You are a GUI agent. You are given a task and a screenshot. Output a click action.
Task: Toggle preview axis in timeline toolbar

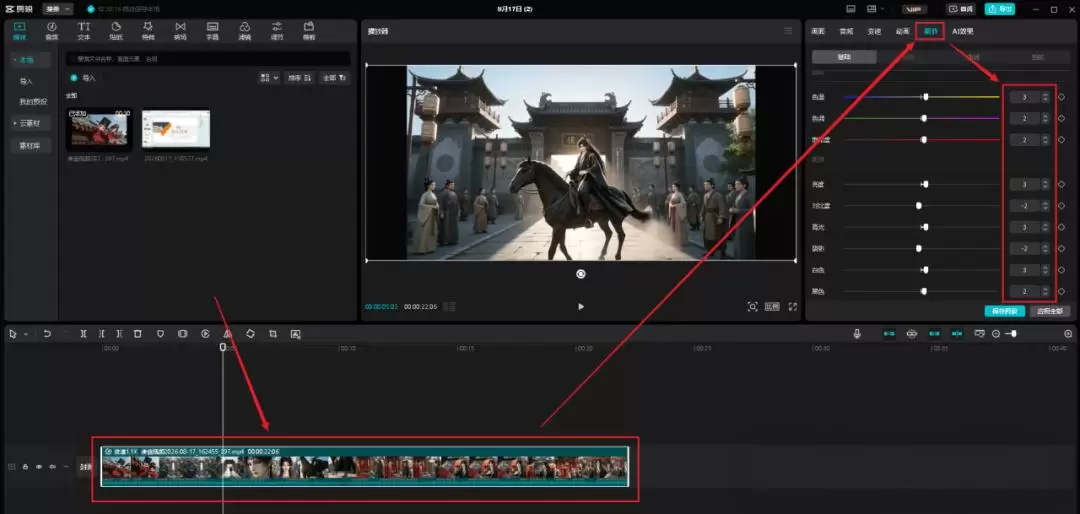click(957, 333)
